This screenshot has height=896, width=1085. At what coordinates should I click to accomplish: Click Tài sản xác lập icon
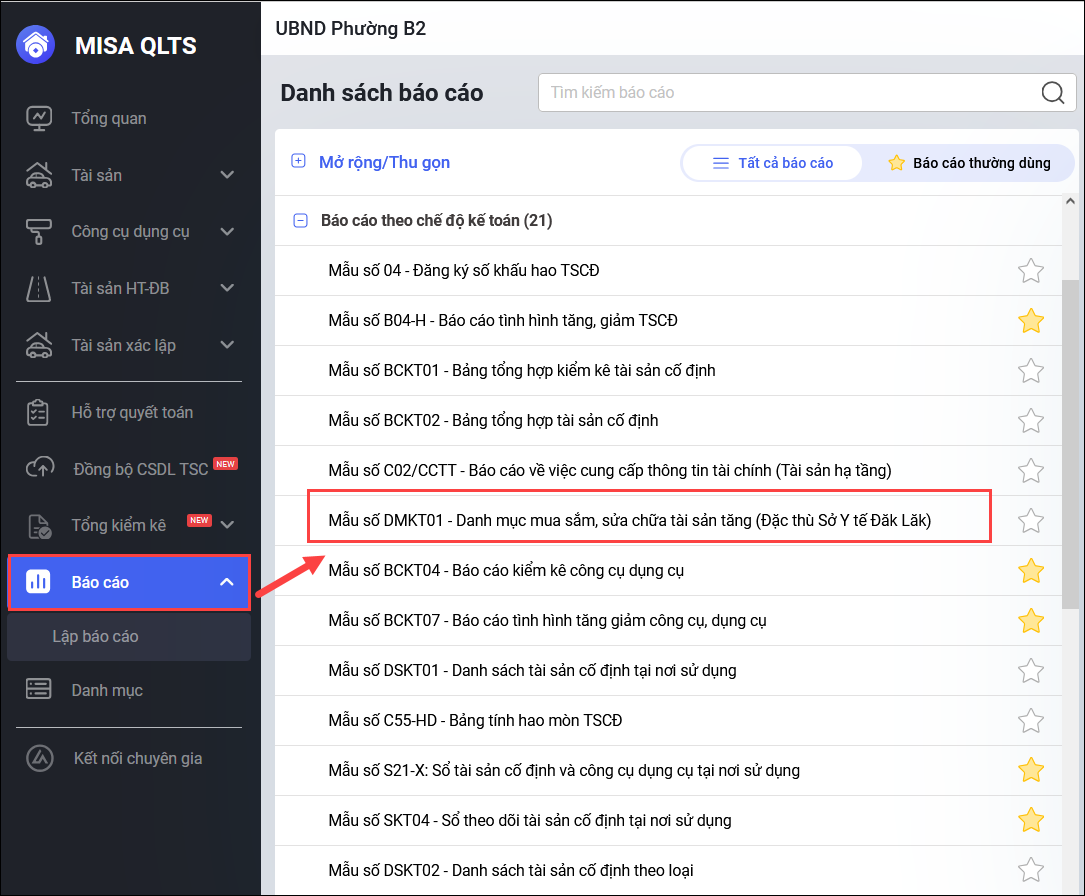[x=39, y=345]
